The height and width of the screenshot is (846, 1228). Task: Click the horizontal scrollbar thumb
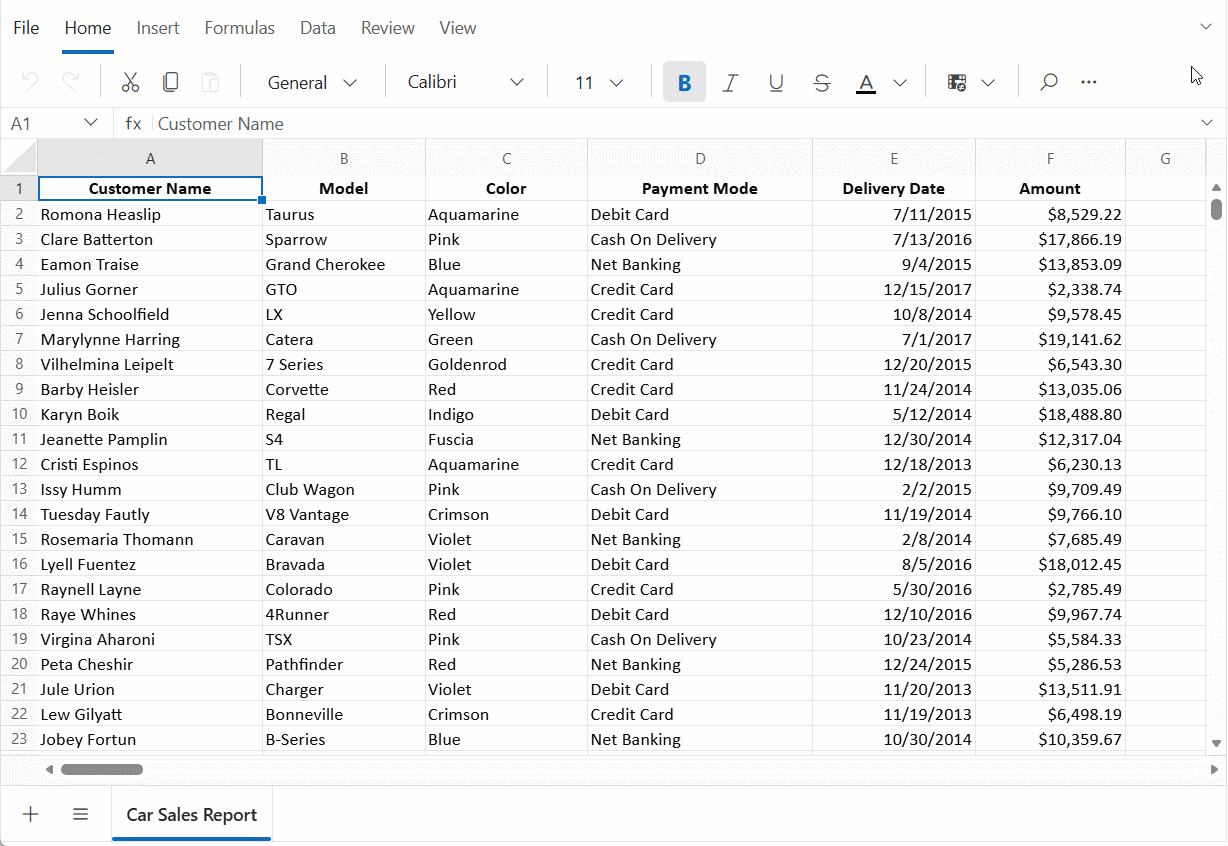click(x=102, y=769)
